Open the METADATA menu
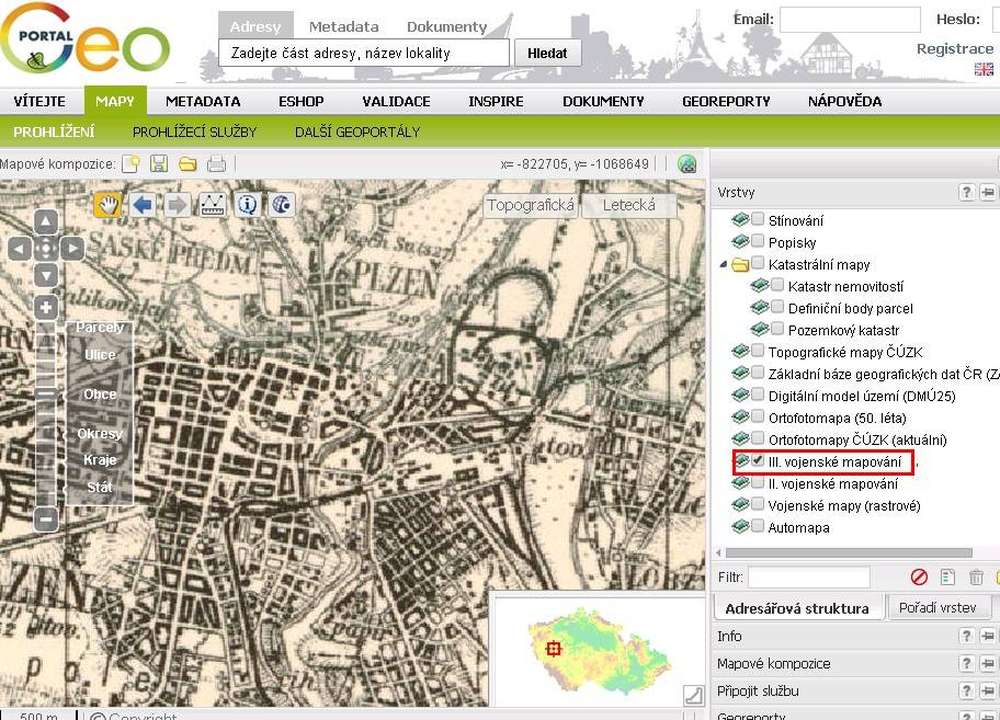 coord(203,101)
